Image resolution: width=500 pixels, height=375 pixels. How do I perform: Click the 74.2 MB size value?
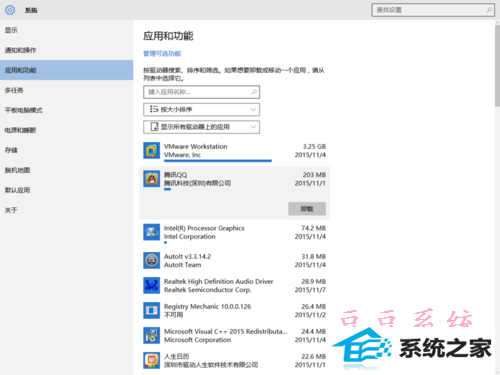313,228
